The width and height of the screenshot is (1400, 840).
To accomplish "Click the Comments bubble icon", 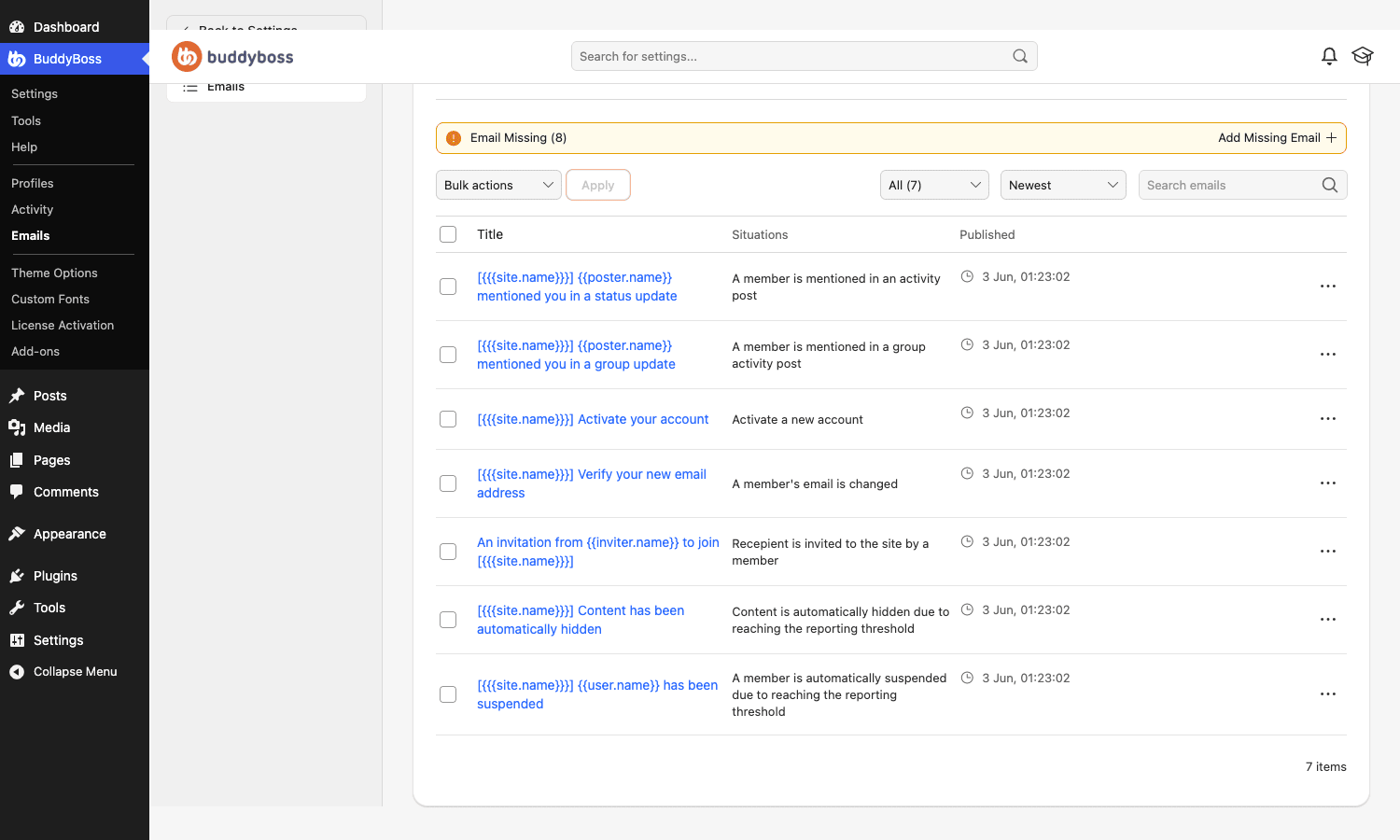I will pos(17,492).
